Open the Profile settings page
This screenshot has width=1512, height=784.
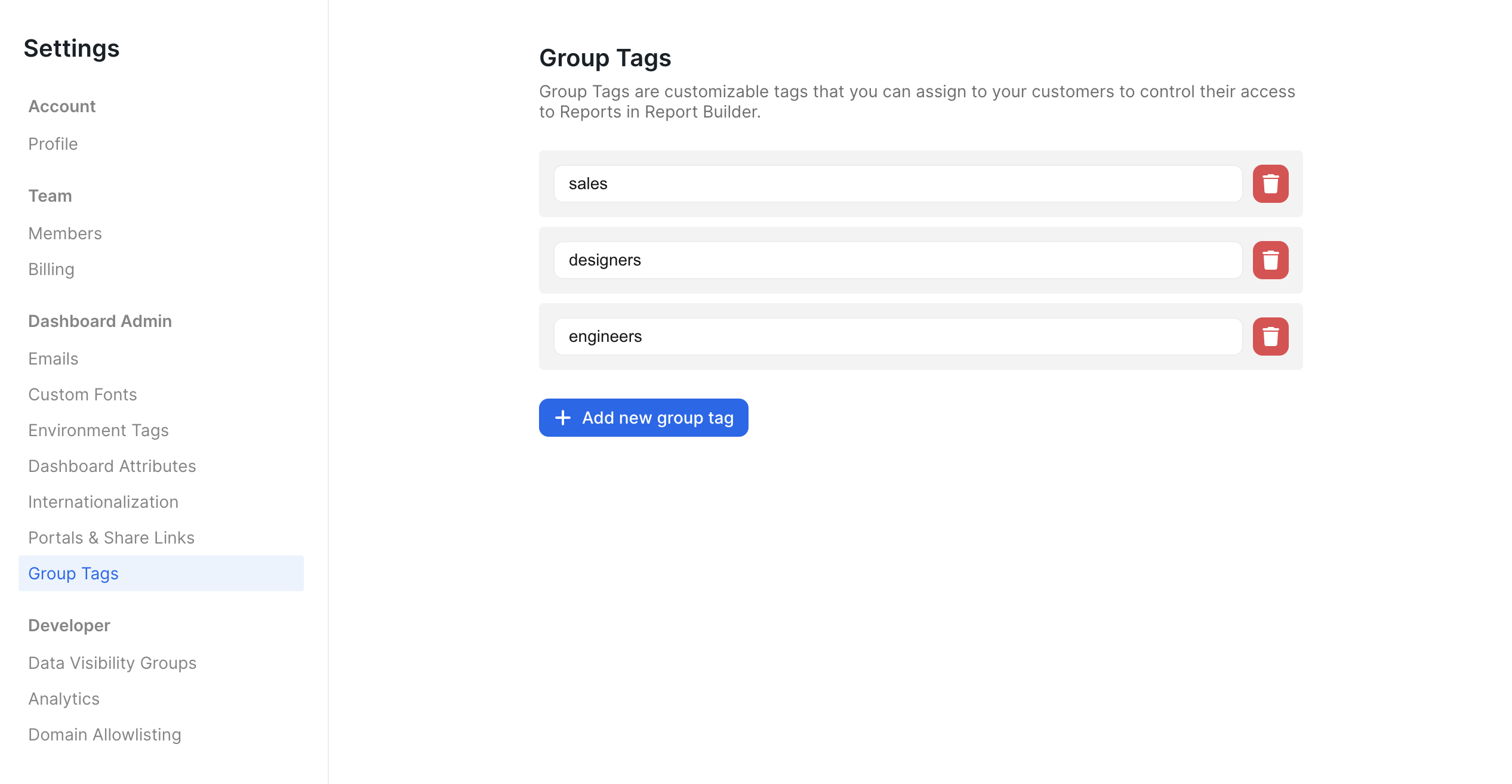(x=53, y=144)
